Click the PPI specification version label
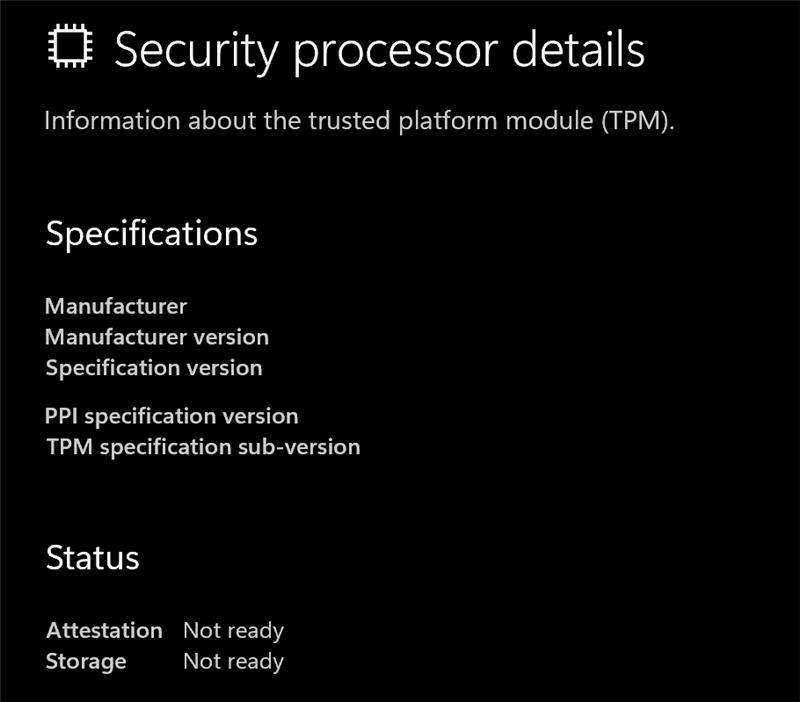Image resolution: width=800 pixels, height=702 pixels. click(x=172, y=416)
